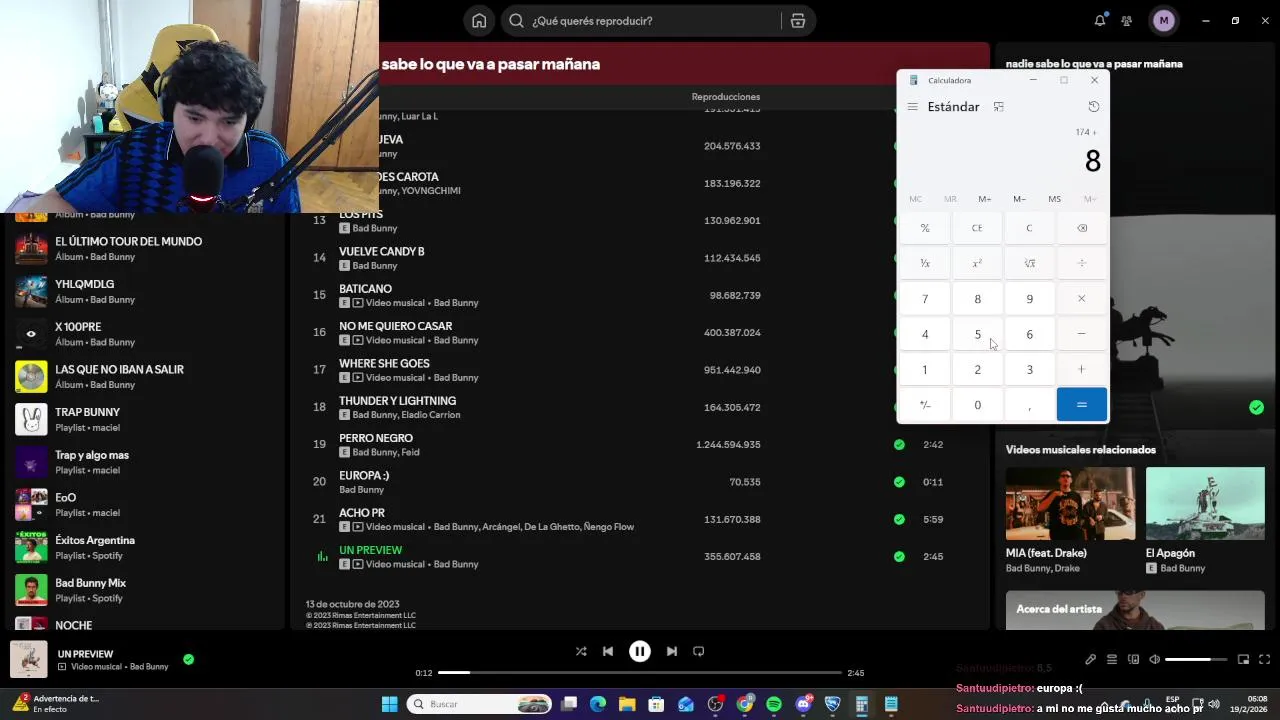Go to Spotify home
This screenshot has height=720, width=1280.
pos(479,21)
